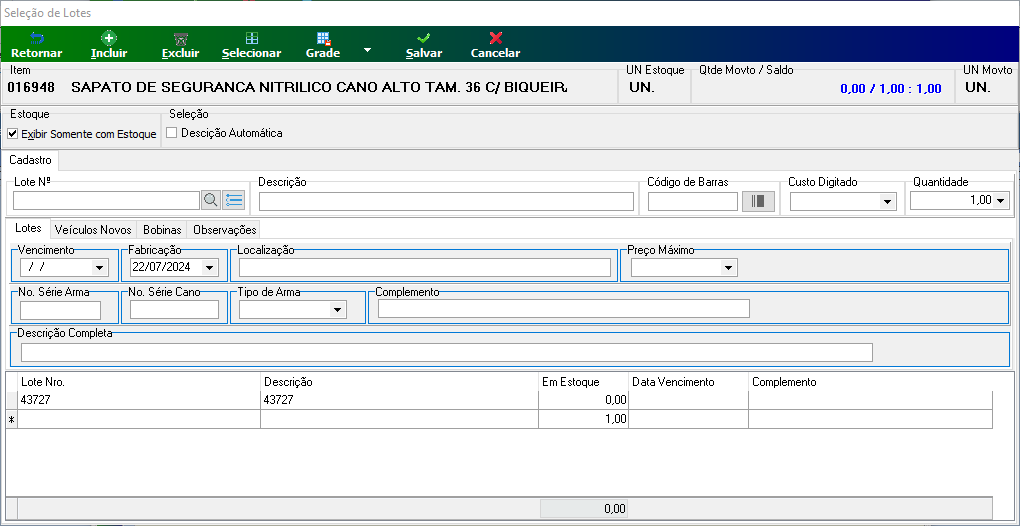Viewport: 1020px width, 526px height.
Task: Switch to the Observações tab
Action: click(x=225, y=230)
